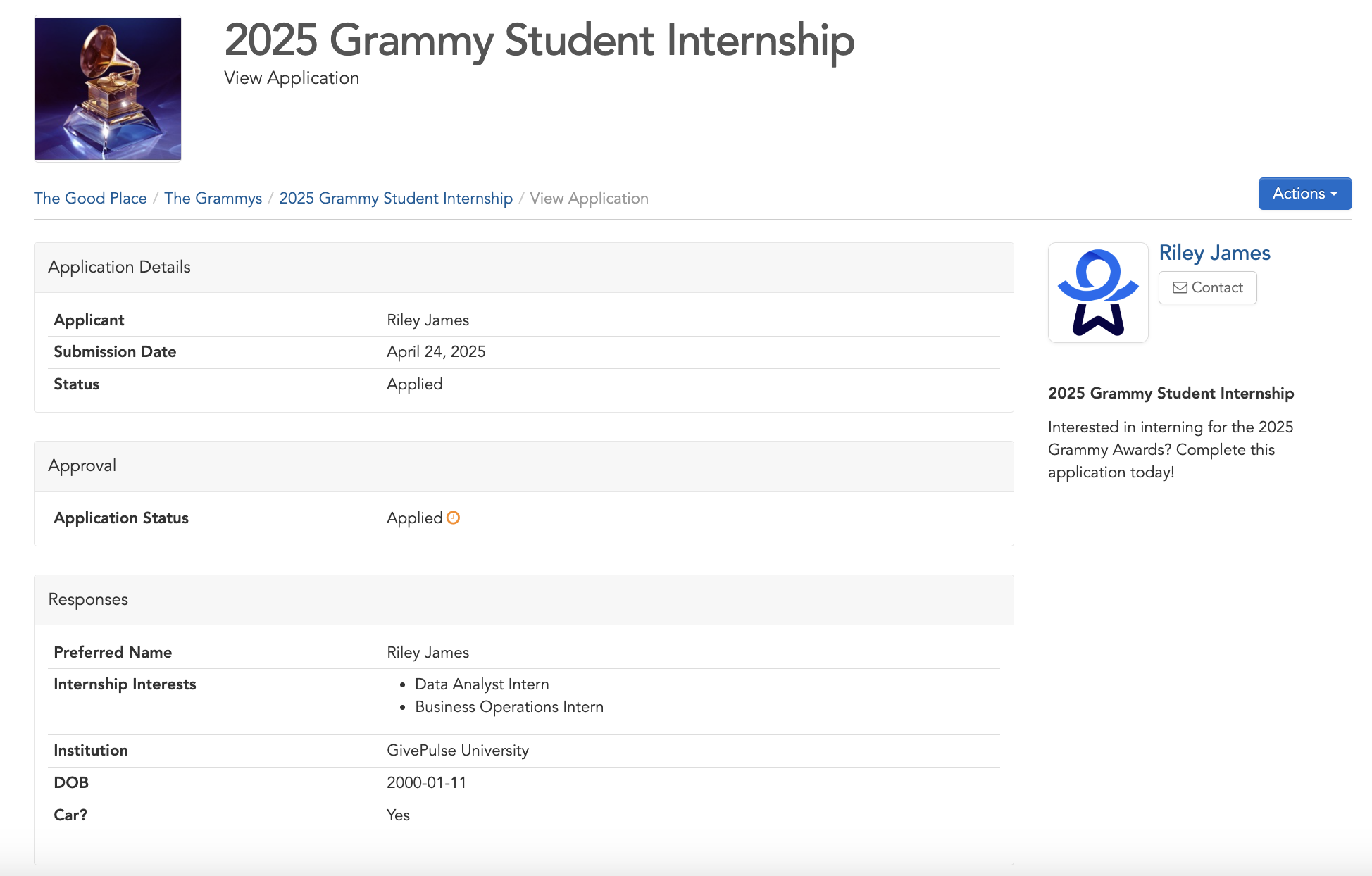
Task: Click the Status row label
Action: point(76,384)
